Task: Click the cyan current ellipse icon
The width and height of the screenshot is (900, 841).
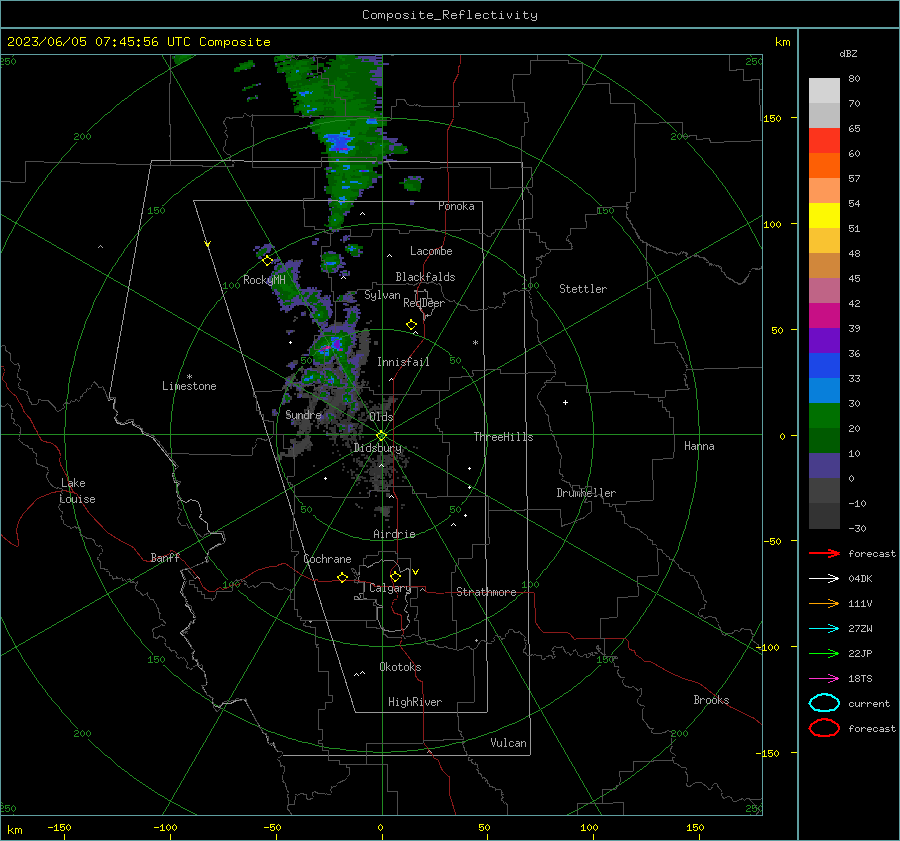Action: coord(824,703)
